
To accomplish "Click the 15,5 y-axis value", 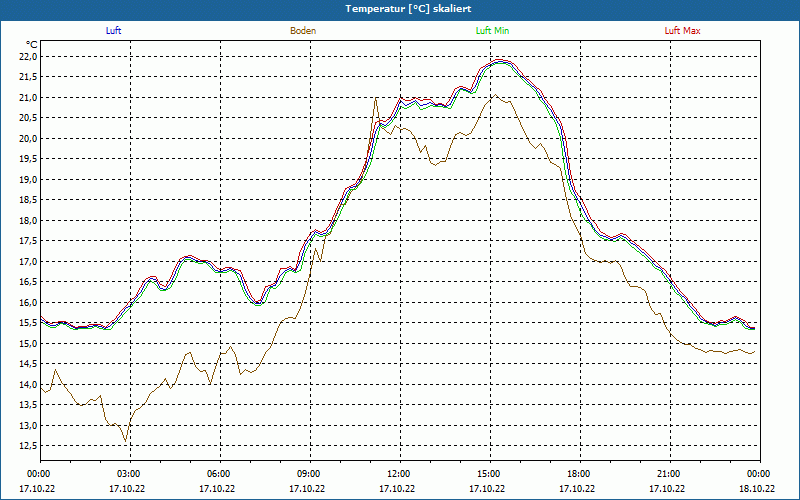I will point(27,323).
